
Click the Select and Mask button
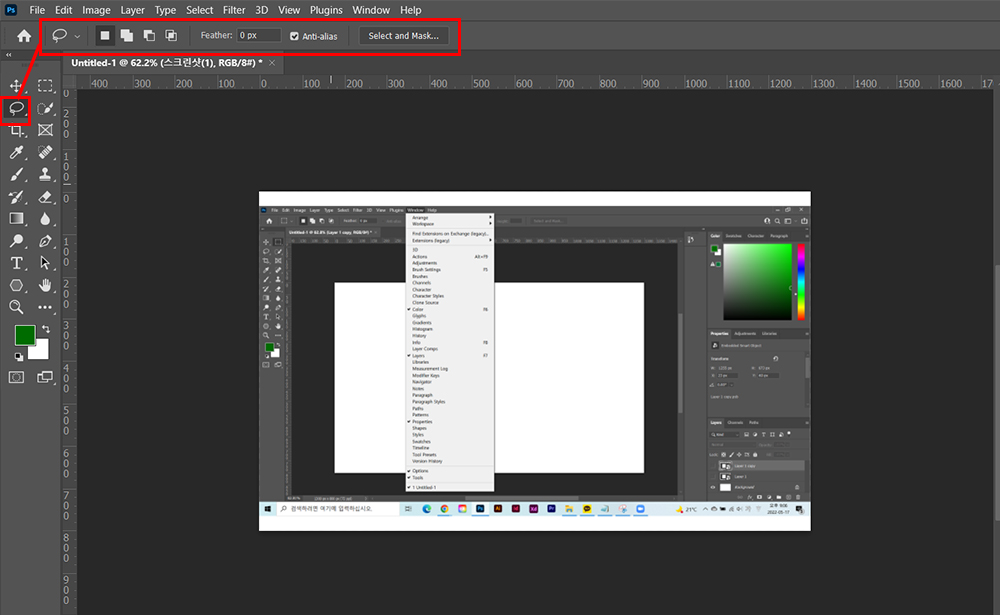pos(404,36)
